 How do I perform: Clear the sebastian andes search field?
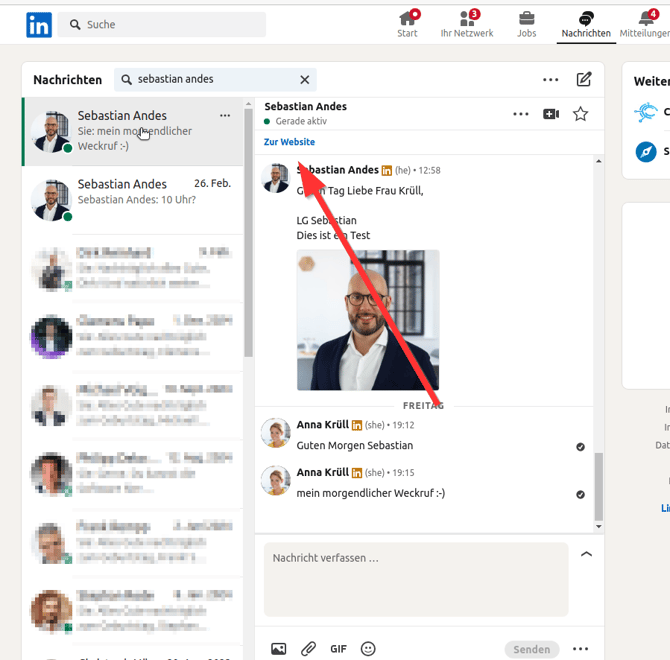coord(305,80)
